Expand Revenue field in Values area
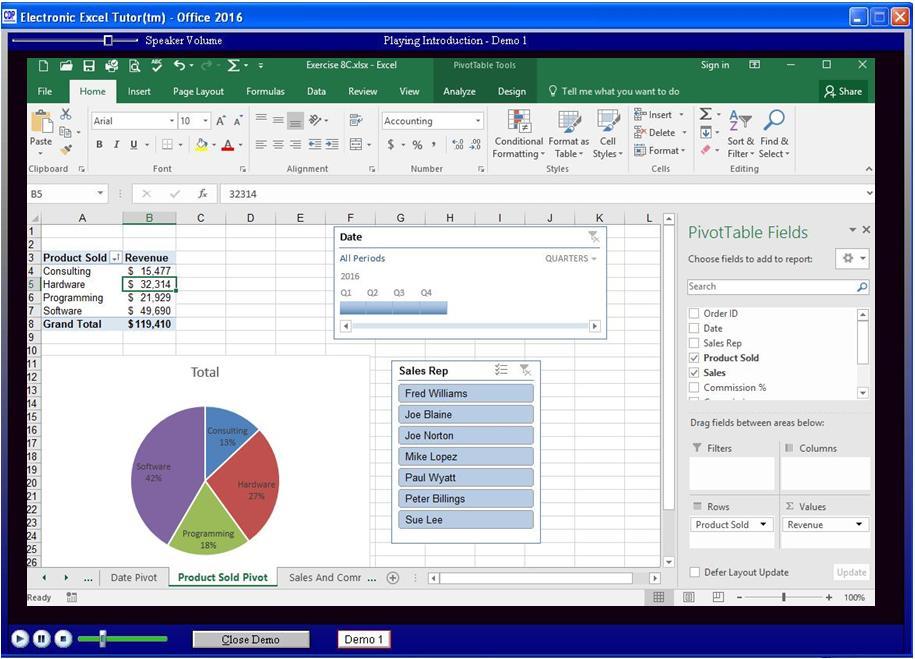The image size is (915, 659). [858, 524]
